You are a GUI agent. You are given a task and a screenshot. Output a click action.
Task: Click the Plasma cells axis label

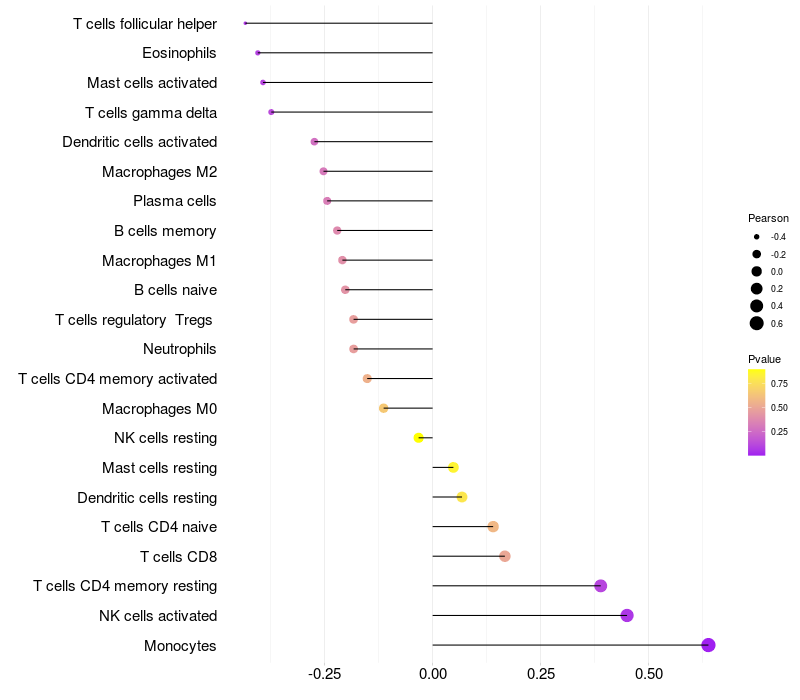(x=175, y=201)
